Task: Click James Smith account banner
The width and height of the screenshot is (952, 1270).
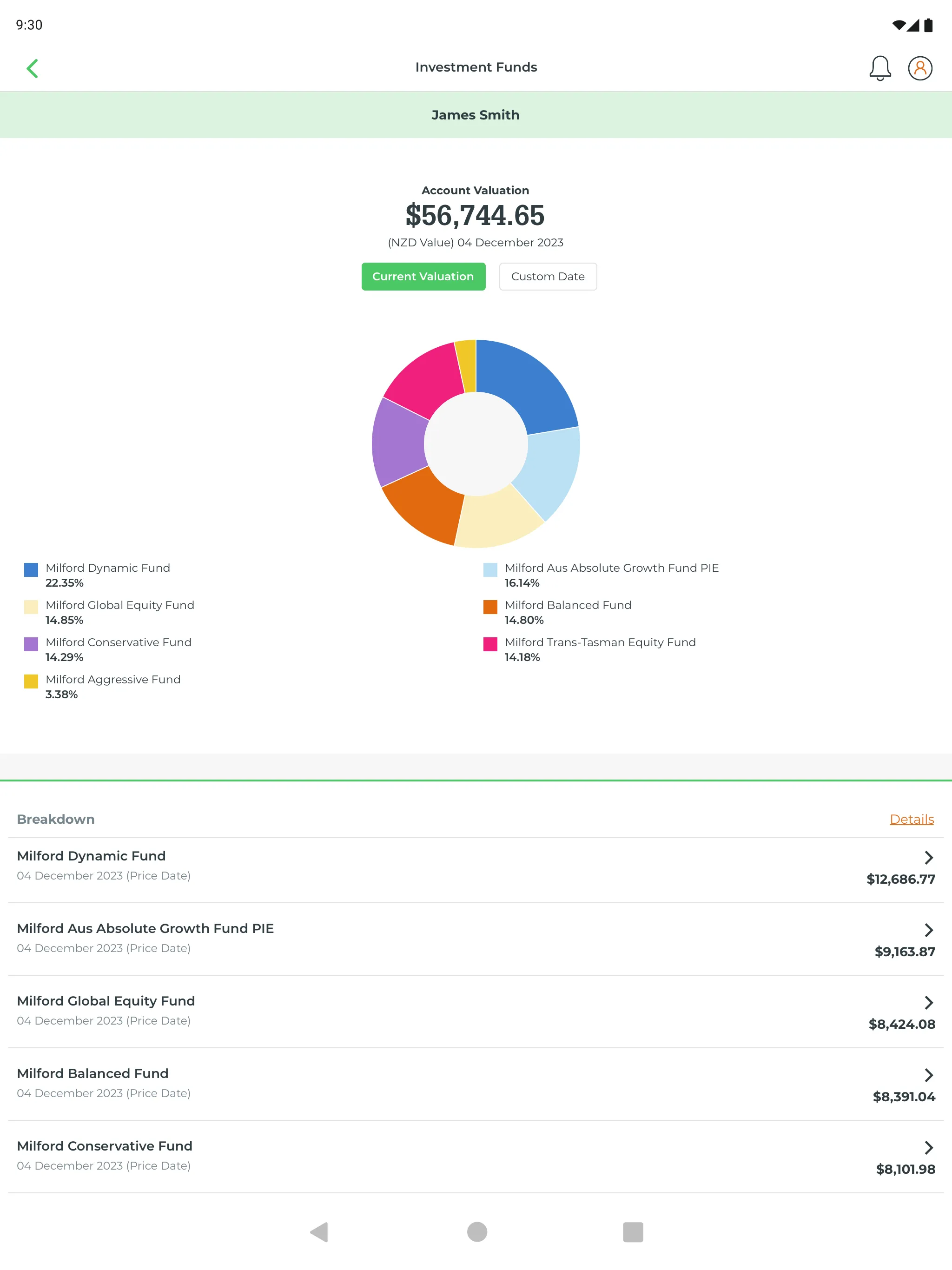Action: tap(476, 115)
